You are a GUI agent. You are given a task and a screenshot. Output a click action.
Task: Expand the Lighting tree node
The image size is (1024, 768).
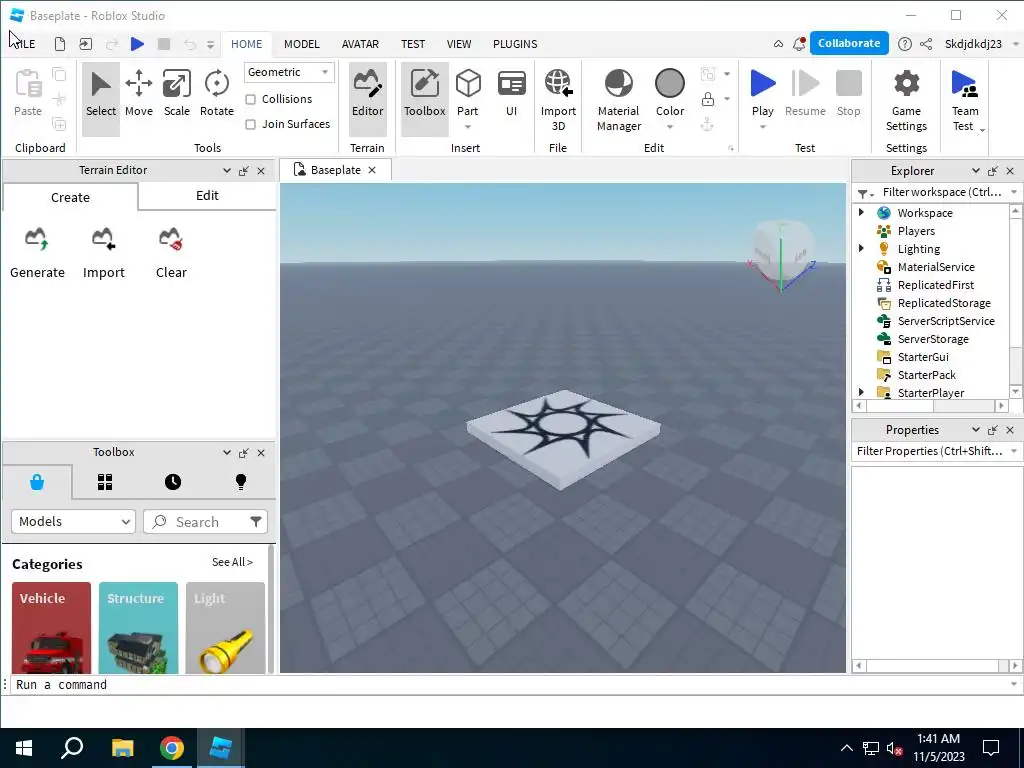(x=861, y=248)
